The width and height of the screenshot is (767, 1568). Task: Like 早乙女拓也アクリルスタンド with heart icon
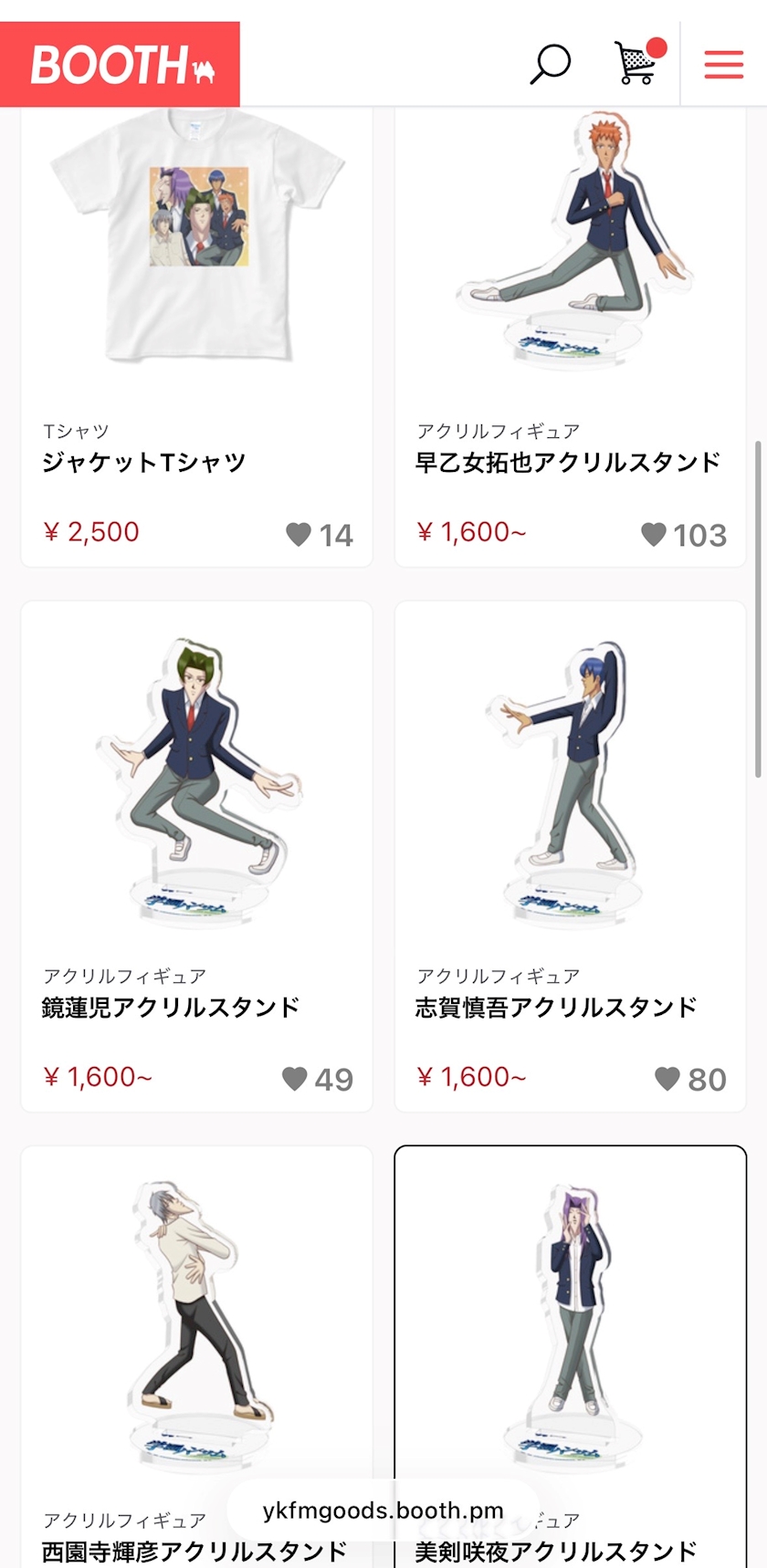point(653,534)
